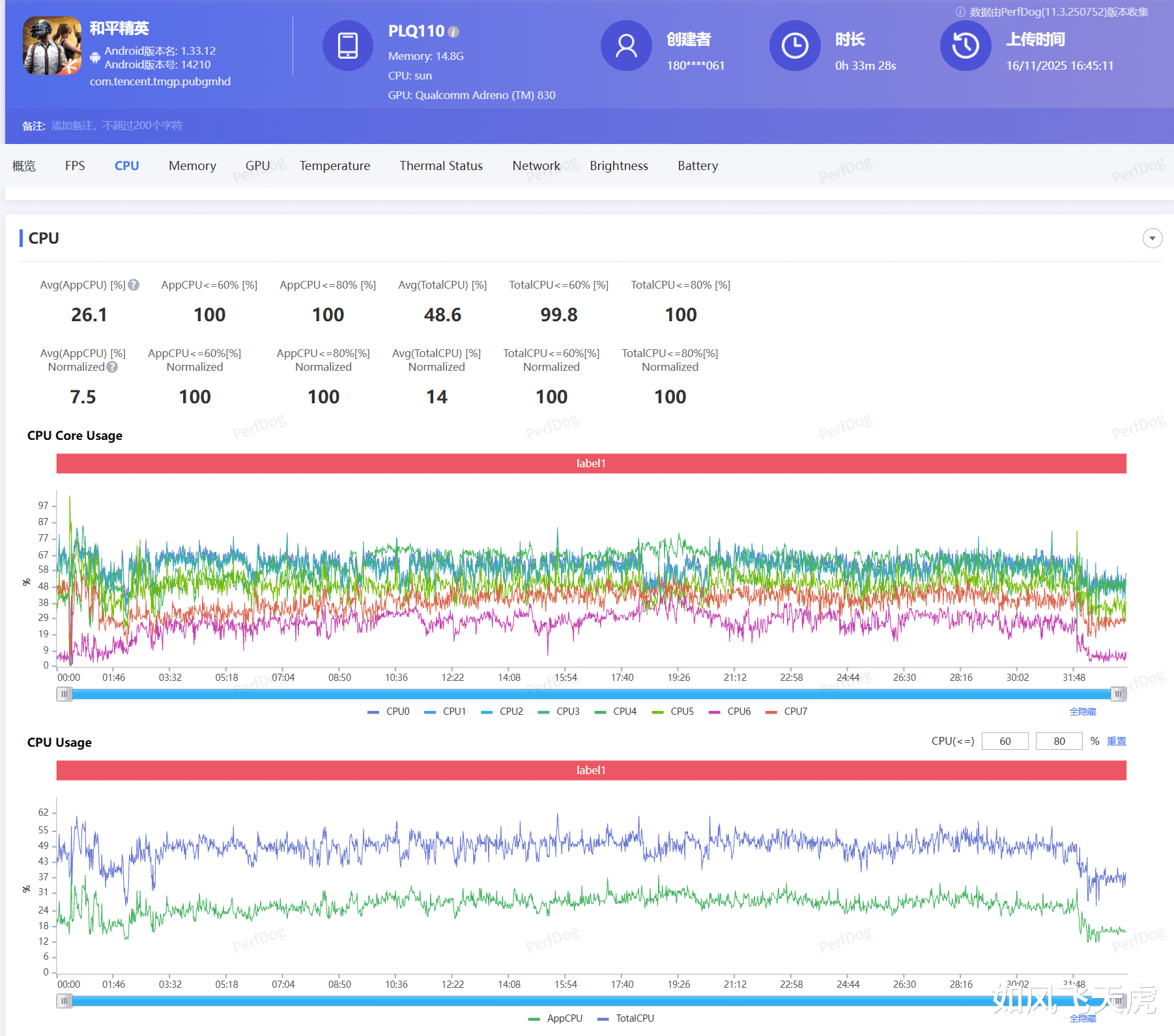Click the CPU threshold field showing 60
The image size is (1174, 1036).
tap(1005, 741)
